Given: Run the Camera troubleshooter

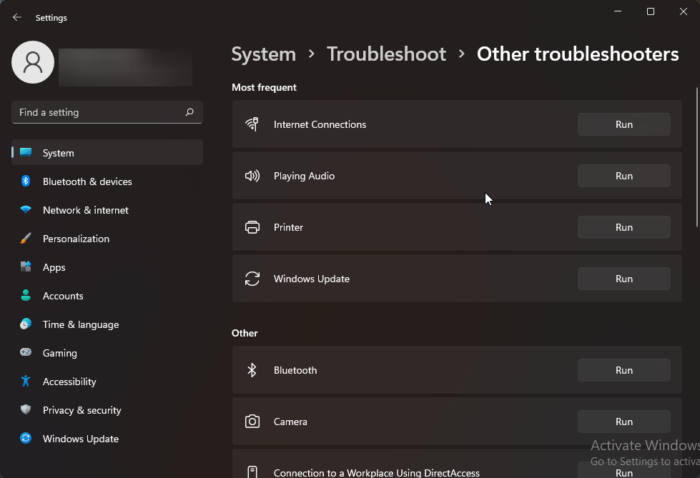Looking at the screenshot, I should tap(624, 422).
